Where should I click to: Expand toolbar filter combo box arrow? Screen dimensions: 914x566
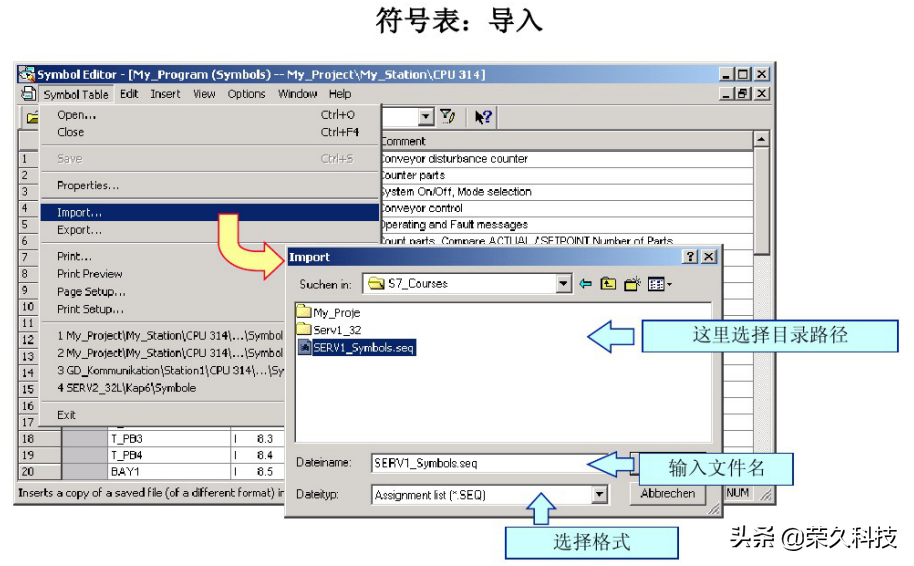(x=426, y=117)
